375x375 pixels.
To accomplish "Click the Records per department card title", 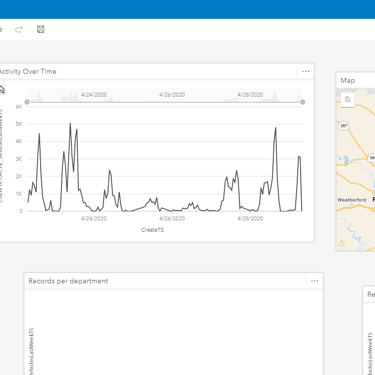I will click(68, 281).
